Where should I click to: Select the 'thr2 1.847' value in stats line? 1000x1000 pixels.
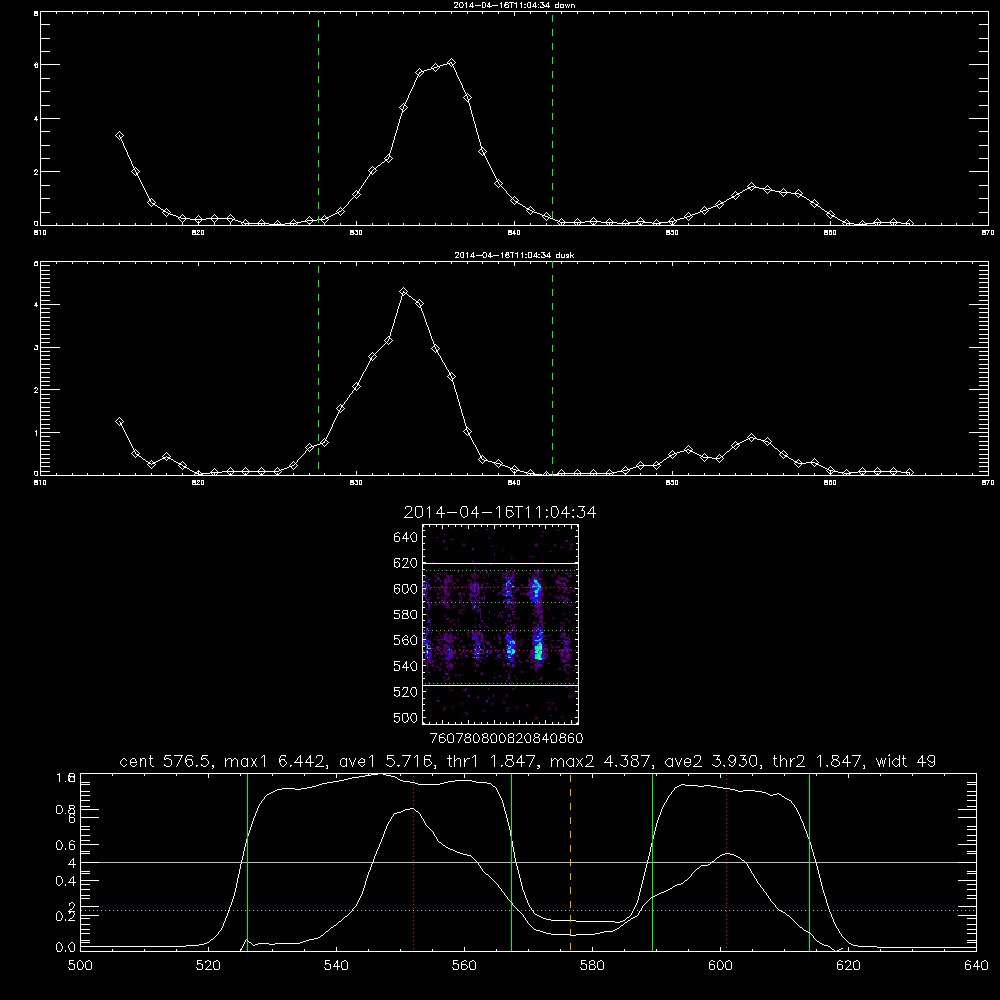click(x=820, y=761)
